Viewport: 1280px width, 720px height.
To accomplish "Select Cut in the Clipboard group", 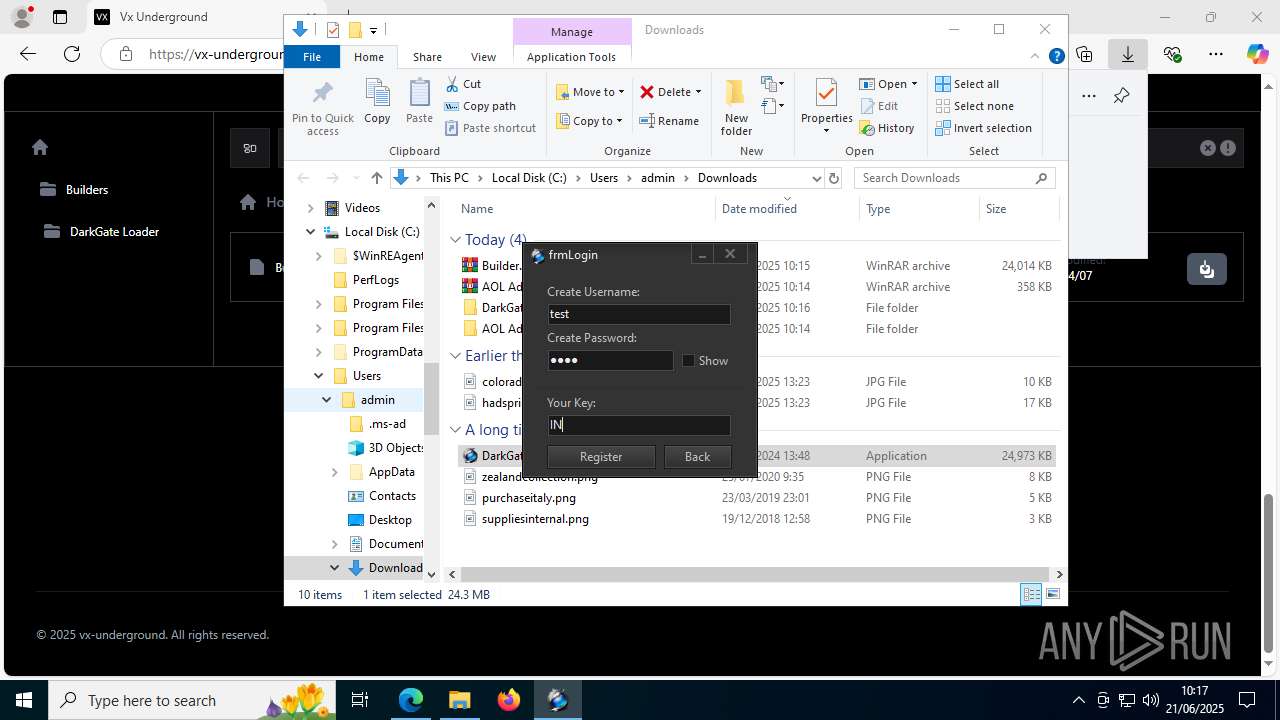I will [x=463, y=84].
